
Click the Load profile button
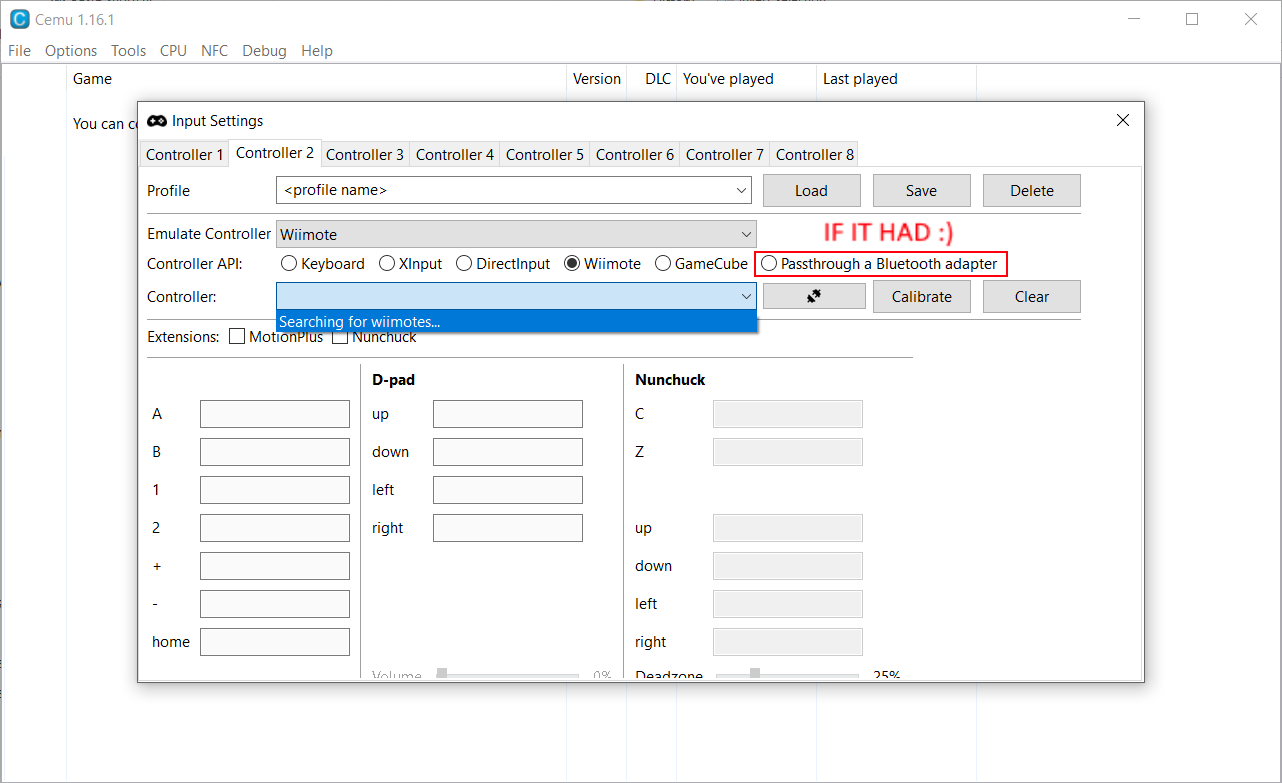(812, 190)
